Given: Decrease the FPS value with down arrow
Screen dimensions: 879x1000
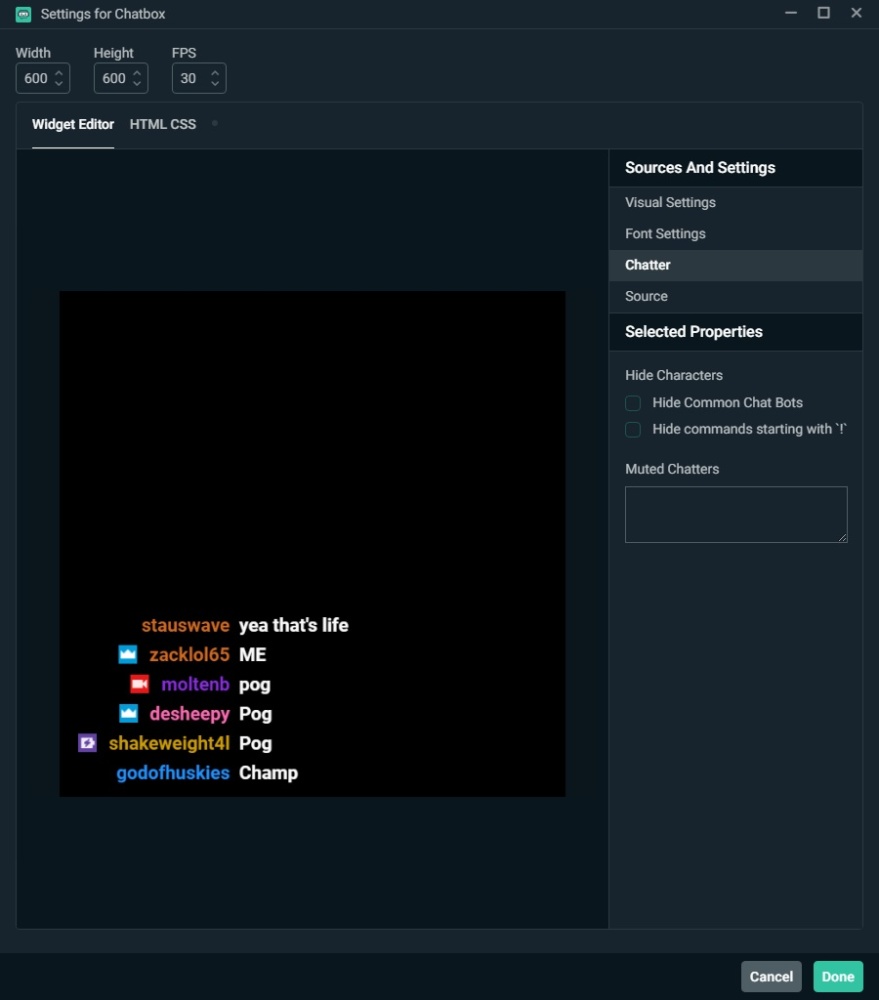Looking at the screenshot, I should (x=215, y=84).
